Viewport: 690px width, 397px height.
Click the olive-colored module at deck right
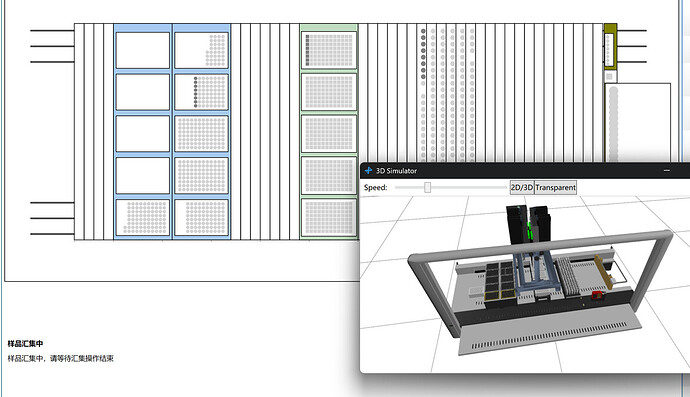(x=610, y=47)
